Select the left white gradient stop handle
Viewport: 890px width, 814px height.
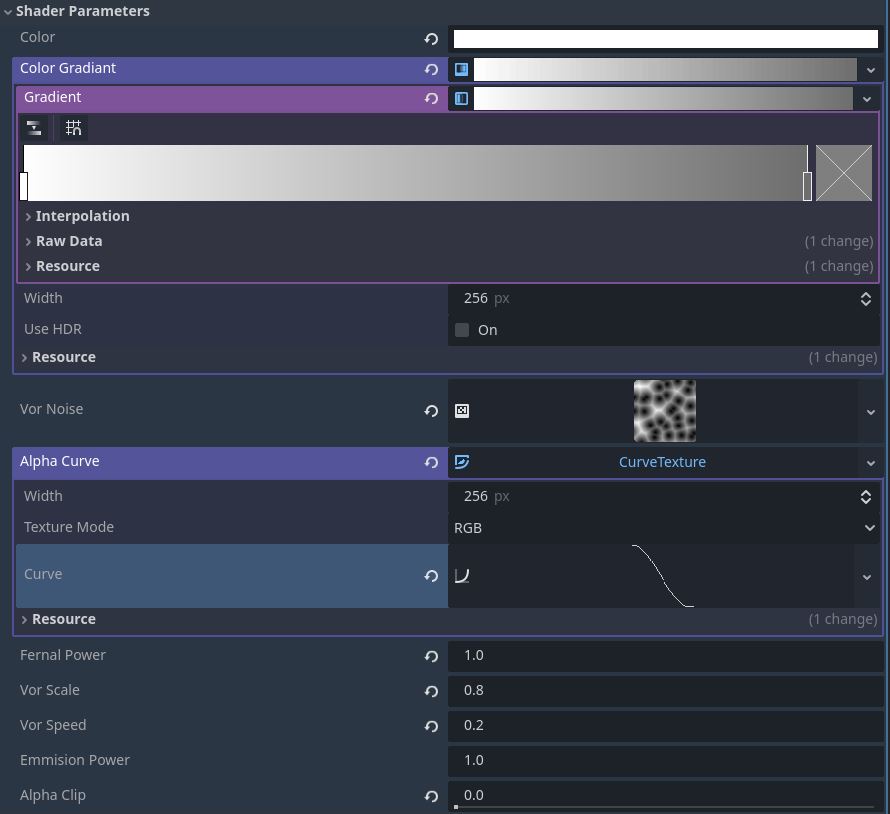(24, 186)
